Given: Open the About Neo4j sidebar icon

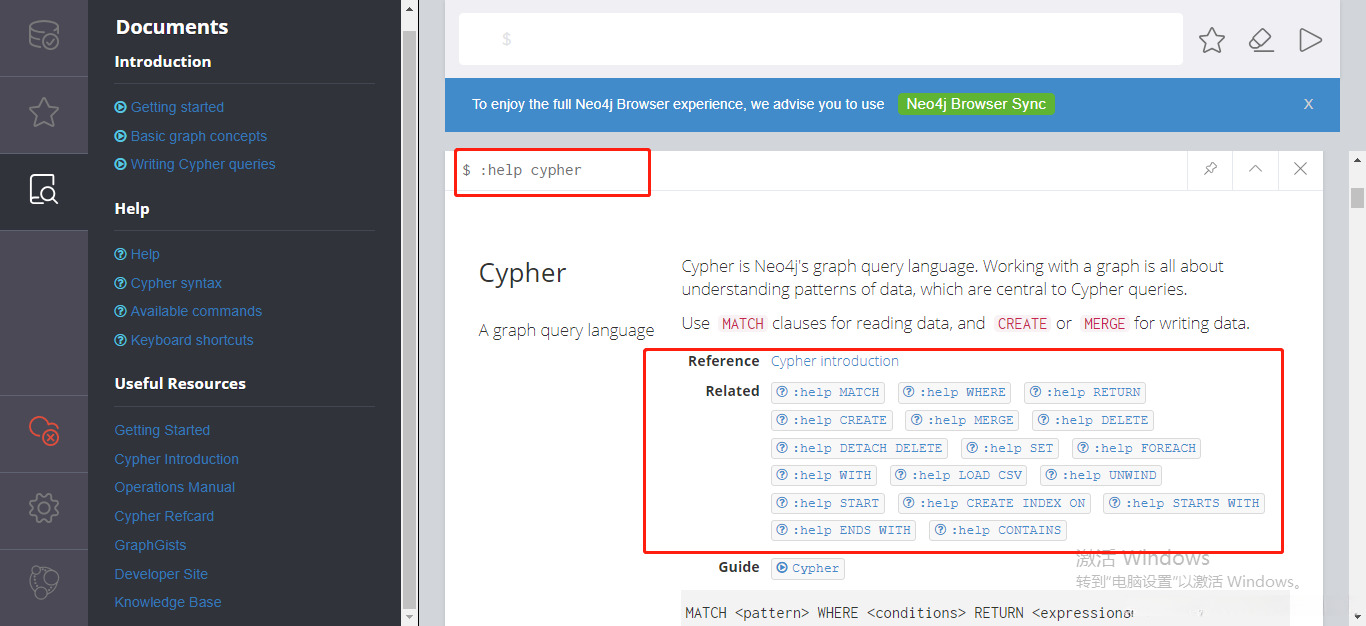Looking at the screenshot, I should (x=44, y=582).
